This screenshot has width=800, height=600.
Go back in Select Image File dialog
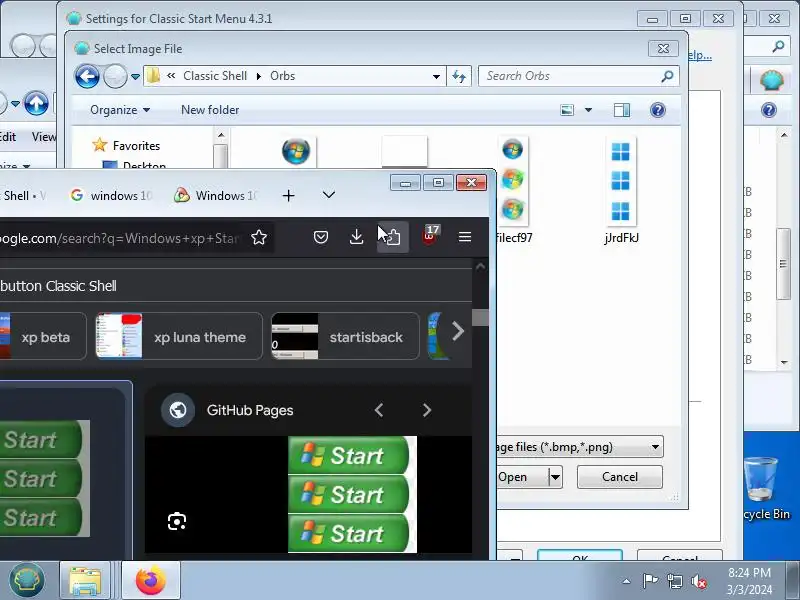[x=87, y=77]
